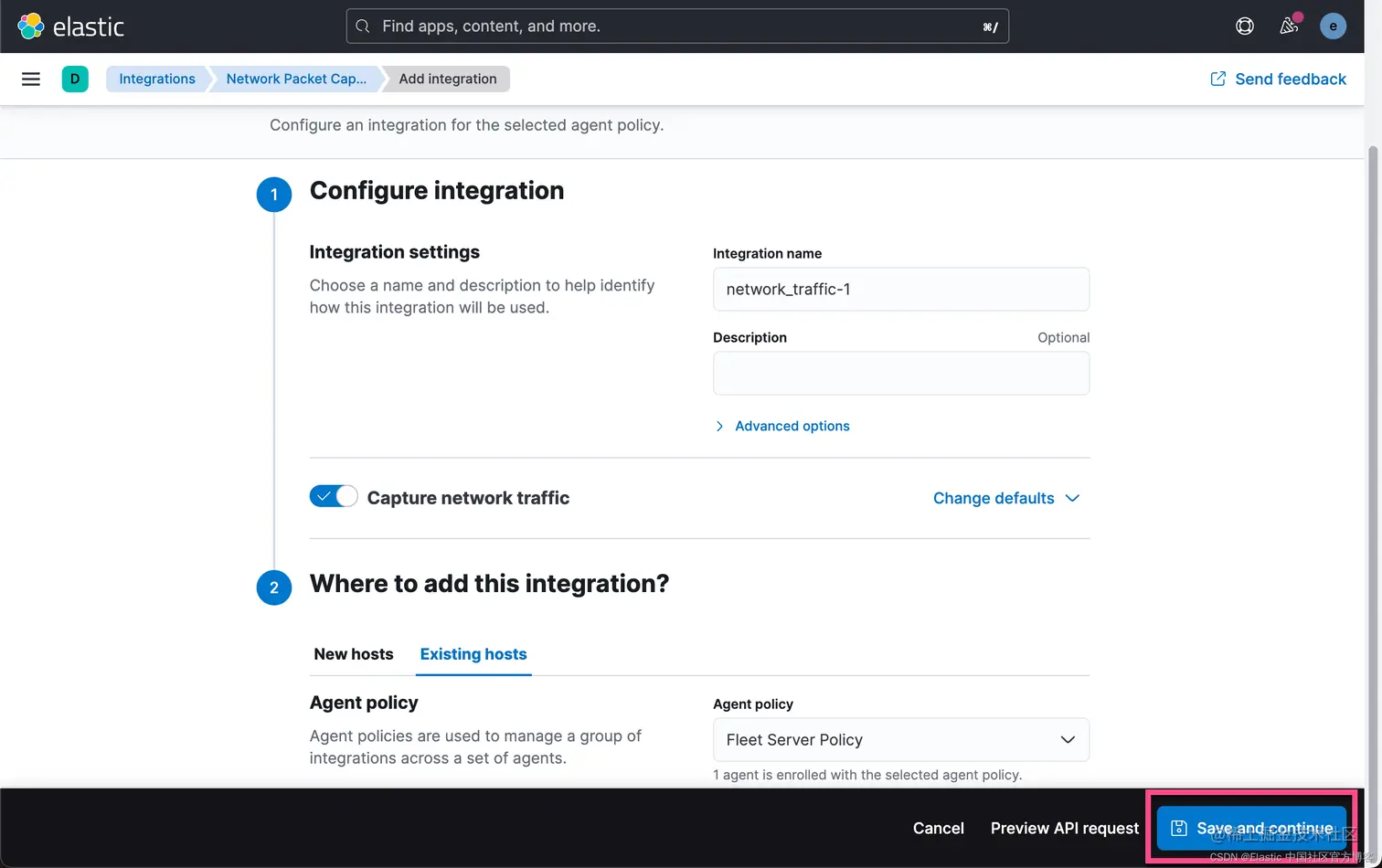Click the Cancel button
The image size is (1382, 868).
click(x=938, y=828)
